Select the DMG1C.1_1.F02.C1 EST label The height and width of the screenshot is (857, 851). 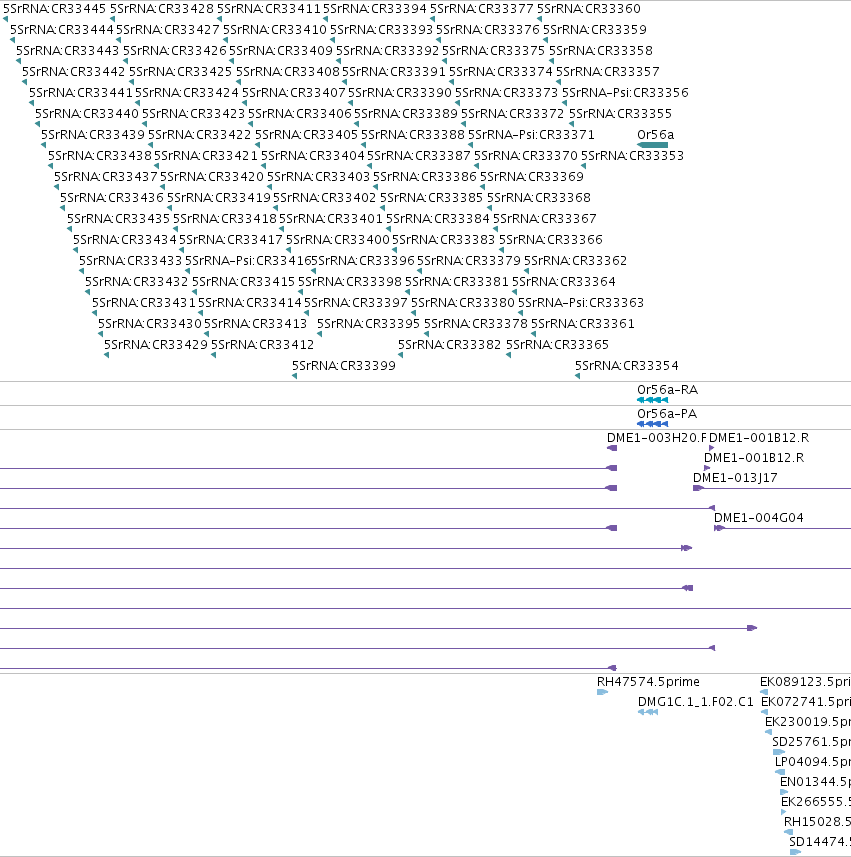696,702
